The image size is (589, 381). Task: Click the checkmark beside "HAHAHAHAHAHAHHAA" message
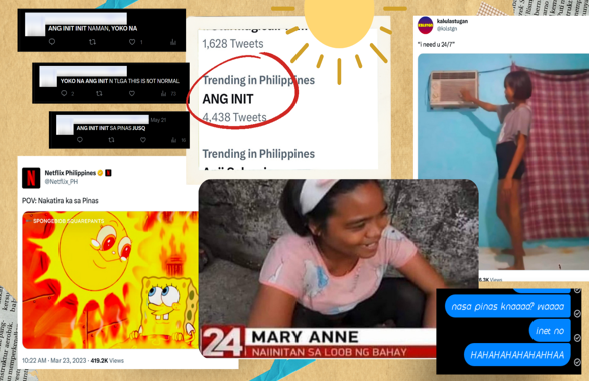pyautogui.click(x=577, y=362)
